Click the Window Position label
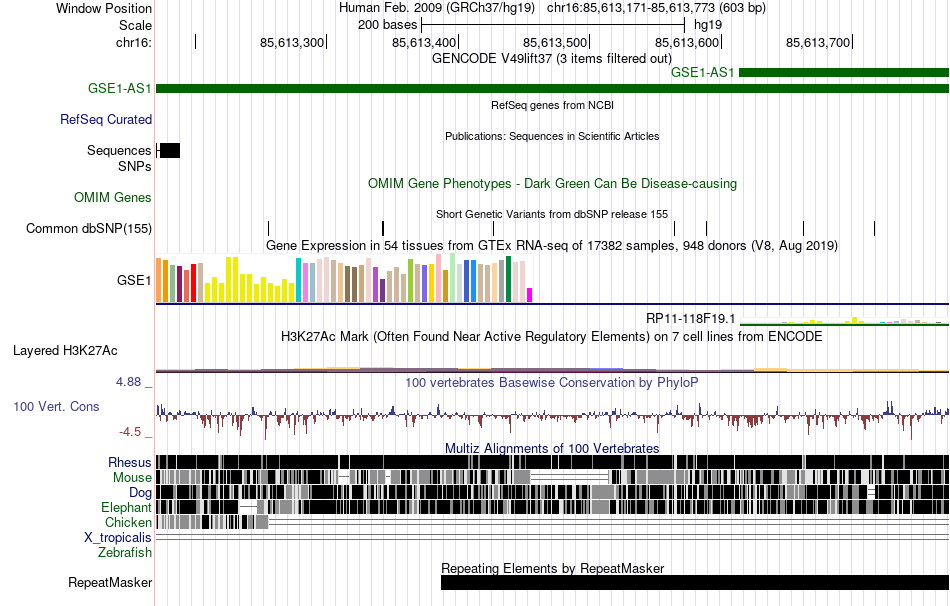 (x=104, y=8)
